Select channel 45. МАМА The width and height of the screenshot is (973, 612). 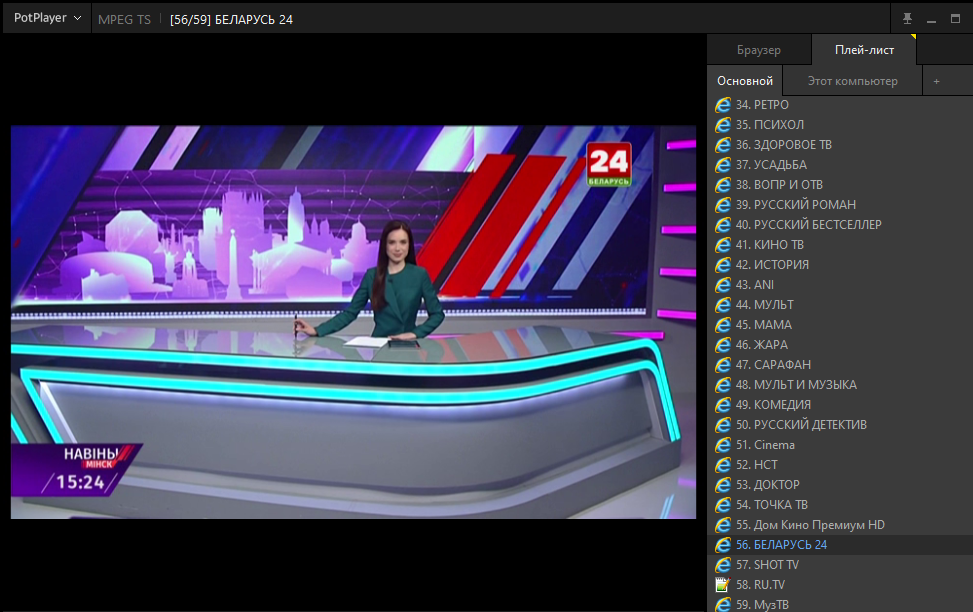pos(840,325)
